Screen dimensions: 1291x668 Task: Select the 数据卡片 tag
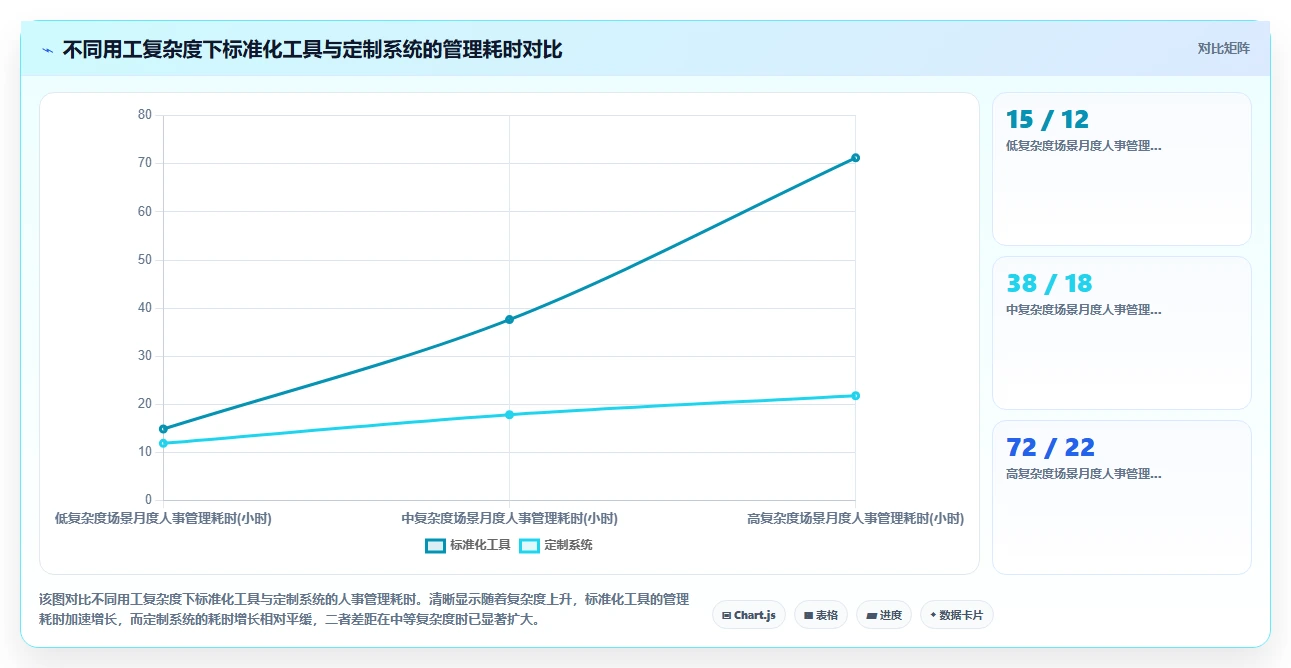(957, 615)
